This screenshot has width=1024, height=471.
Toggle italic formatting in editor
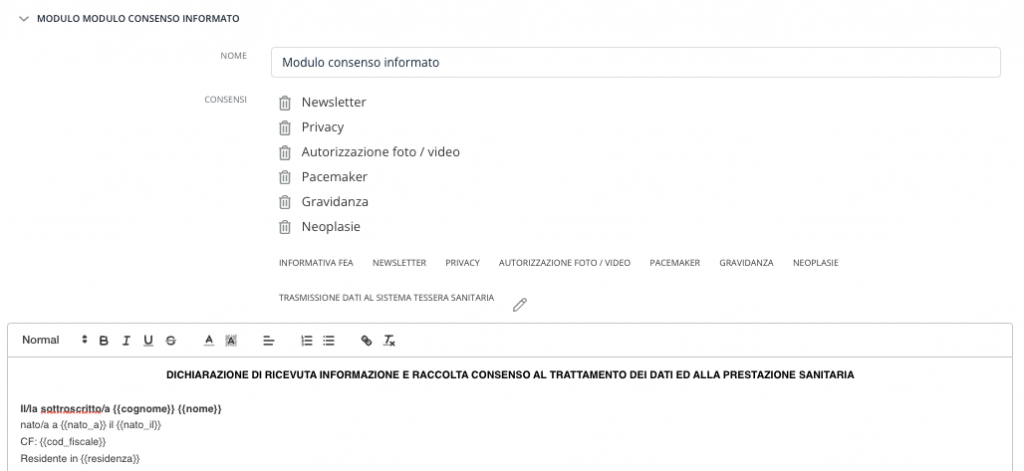126,340
